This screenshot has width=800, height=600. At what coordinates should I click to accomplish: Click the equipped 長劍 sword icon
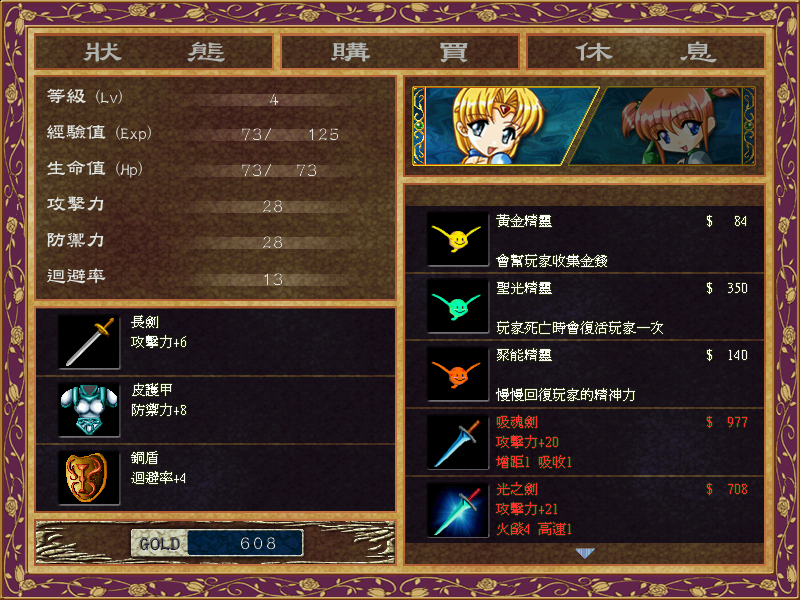(89, 342)
